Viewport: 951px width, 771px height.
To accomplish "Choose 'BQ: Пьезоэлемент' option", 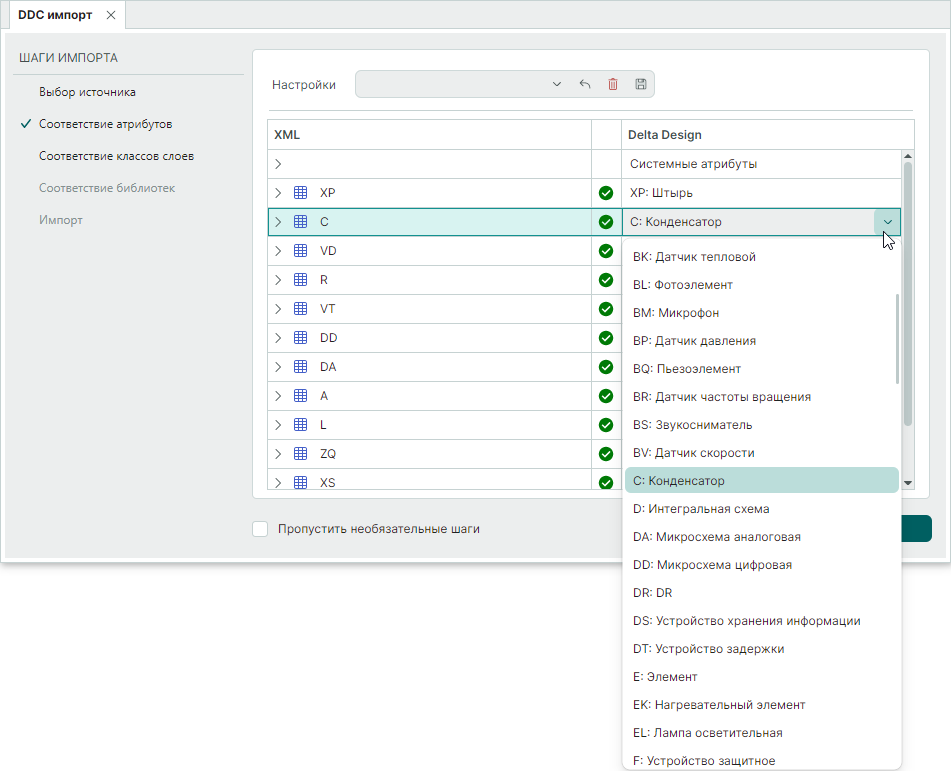I will [x=686, y=369].
